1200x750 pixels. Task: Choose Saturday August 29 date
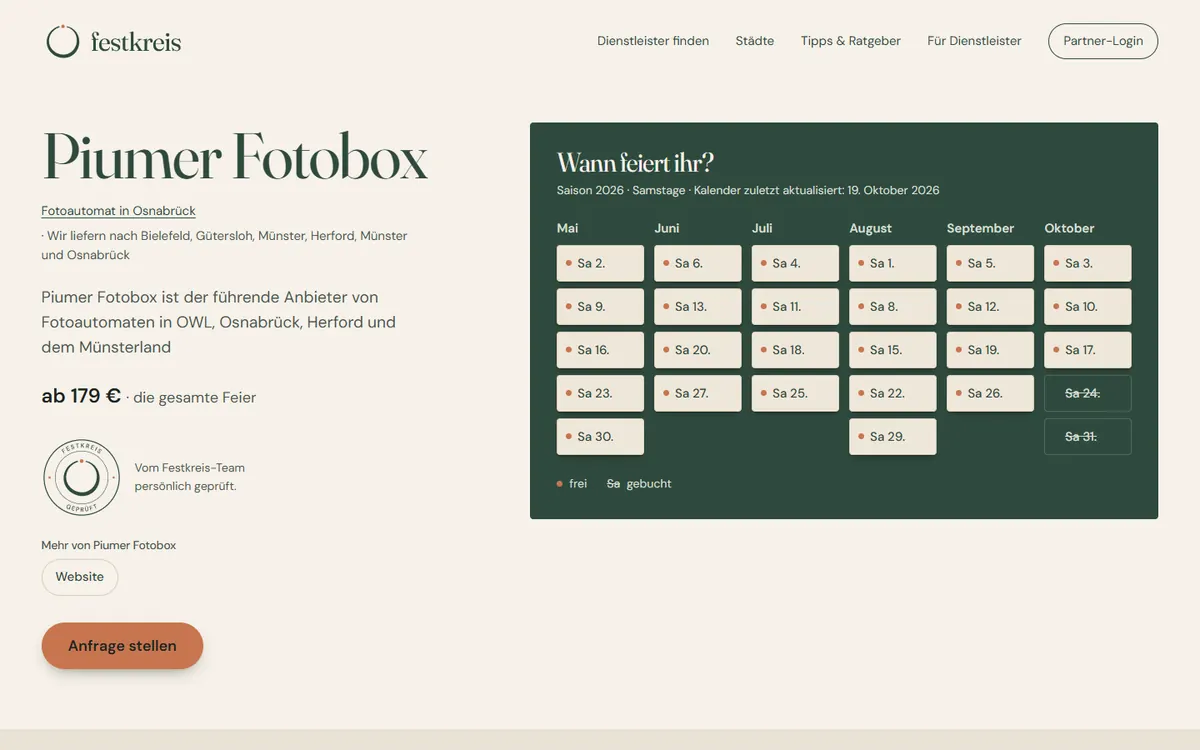coord(893,437)
